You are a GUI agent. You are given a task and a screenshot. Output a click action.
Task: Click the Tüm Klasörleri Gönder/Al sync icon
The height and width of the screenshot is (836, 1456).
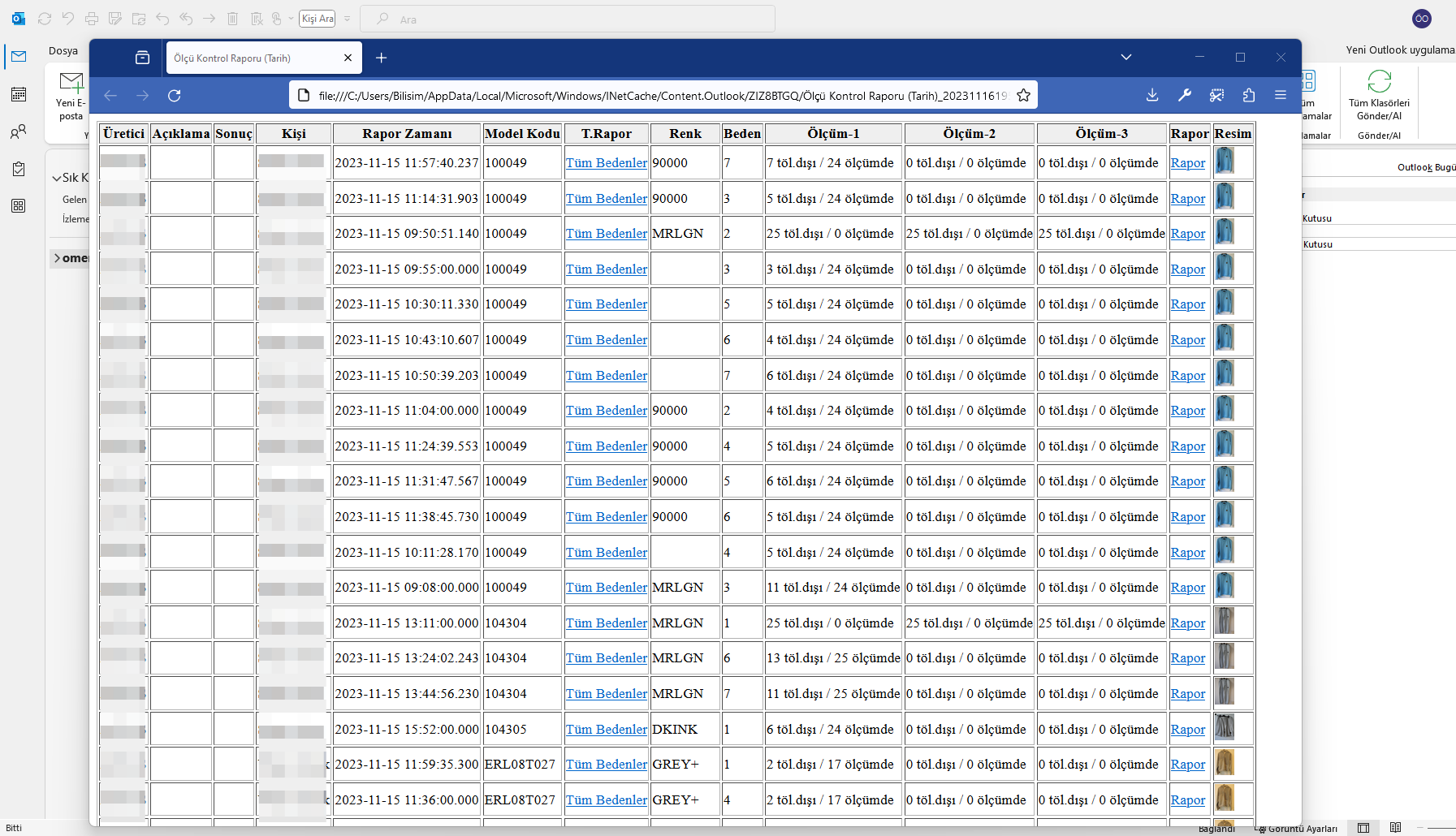1379,81
